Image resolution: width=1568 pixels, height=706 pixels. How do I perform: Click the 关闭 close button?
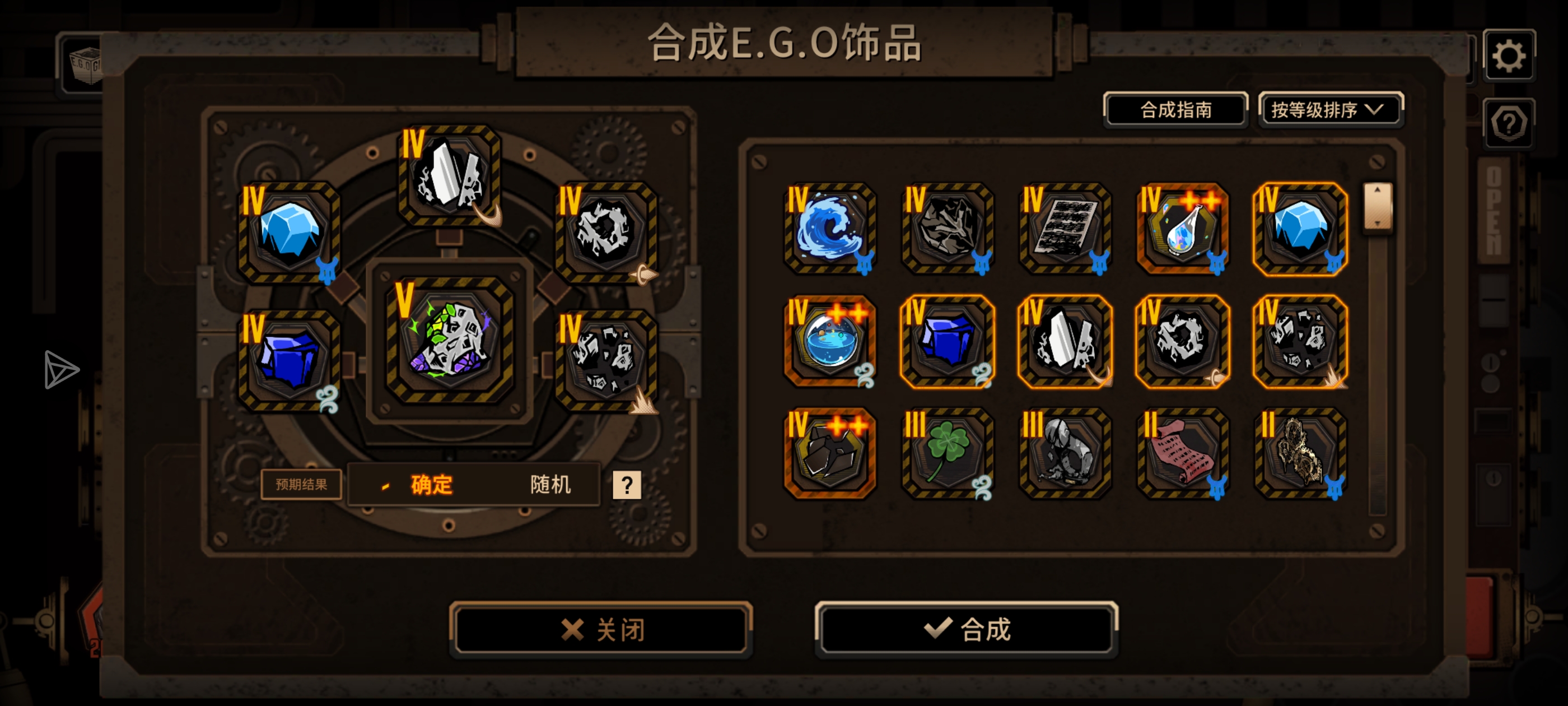tap(601, 629)
